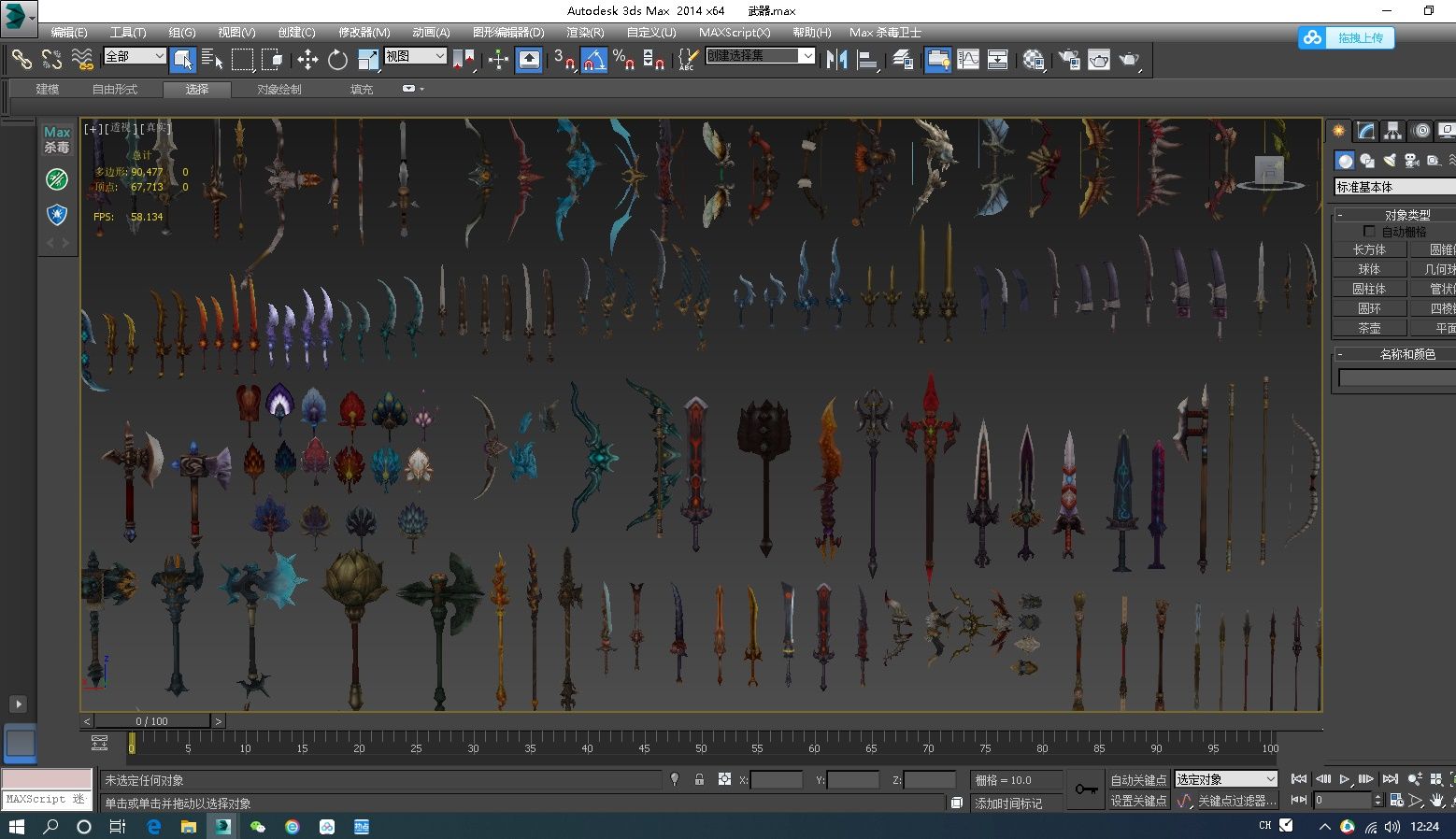This screenshot has height=839, width=1456.
Task: Click Edit Named Selection Sets icon
Action: point(687,60)
